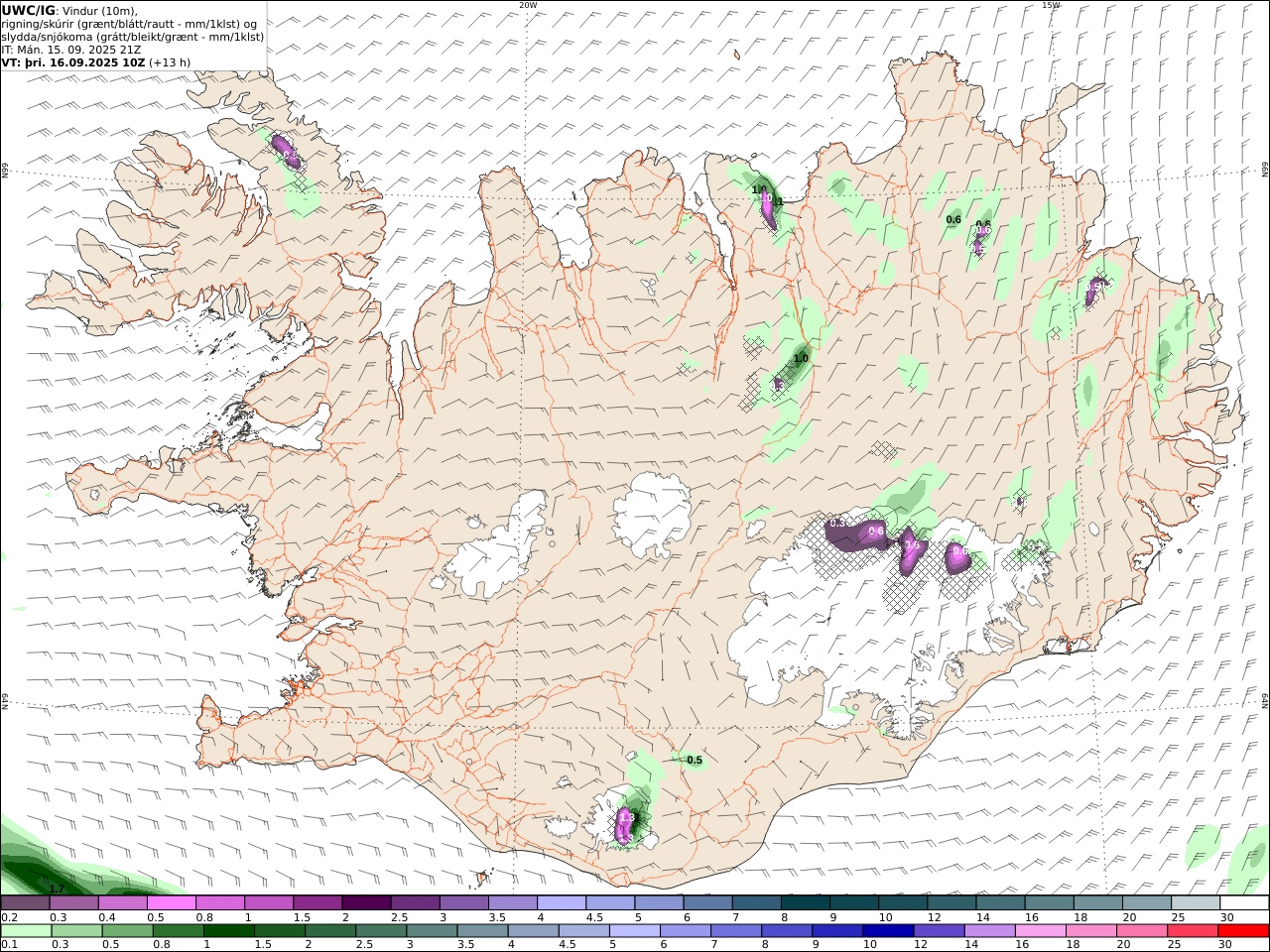The height and width of the screenshot is (952, 1270).
Task: Select the pale grey swatch between 25 and 30 on snow scale
Action: coord(1196,902)
